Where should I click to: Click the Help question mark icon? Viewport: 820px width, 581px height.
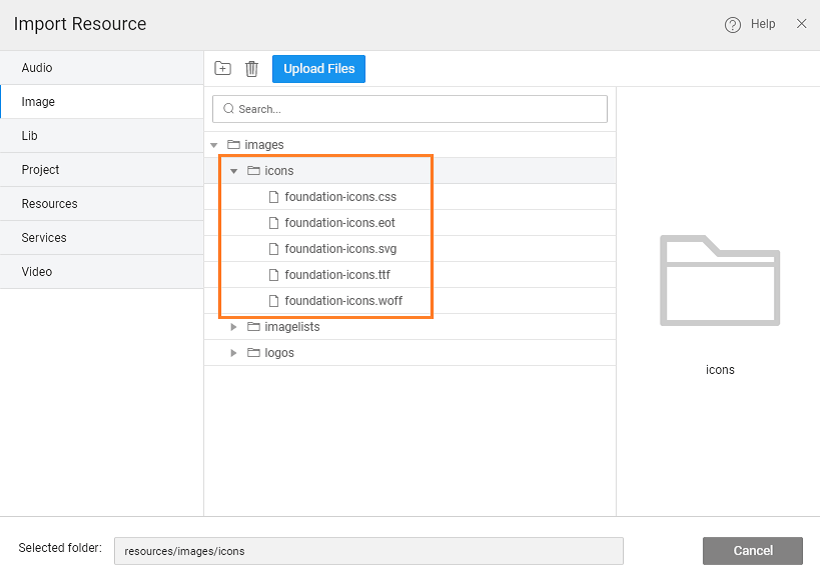point(732,25)
